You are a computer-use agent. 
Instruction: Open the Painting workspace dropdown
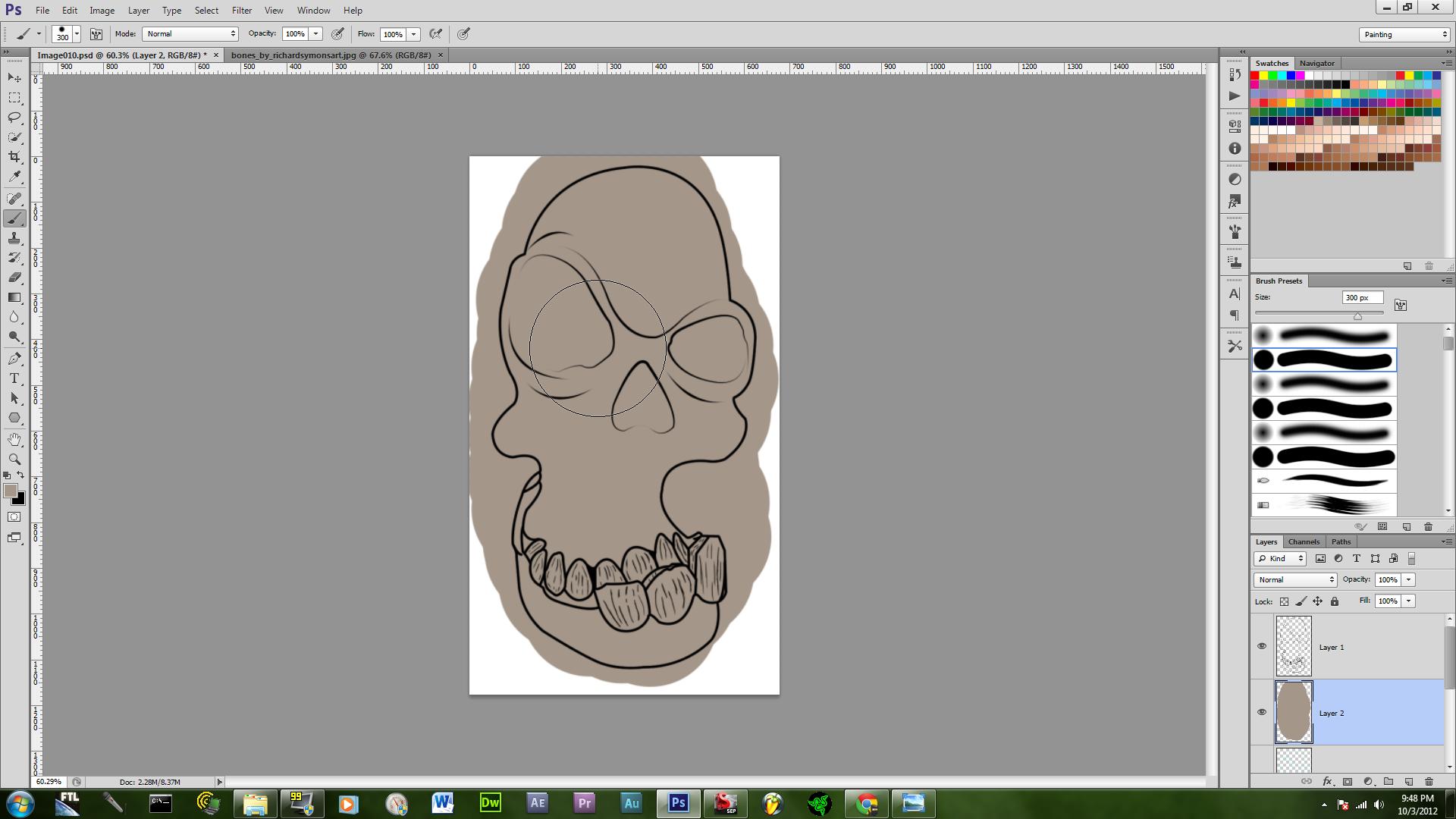(x=1404, y=35)
